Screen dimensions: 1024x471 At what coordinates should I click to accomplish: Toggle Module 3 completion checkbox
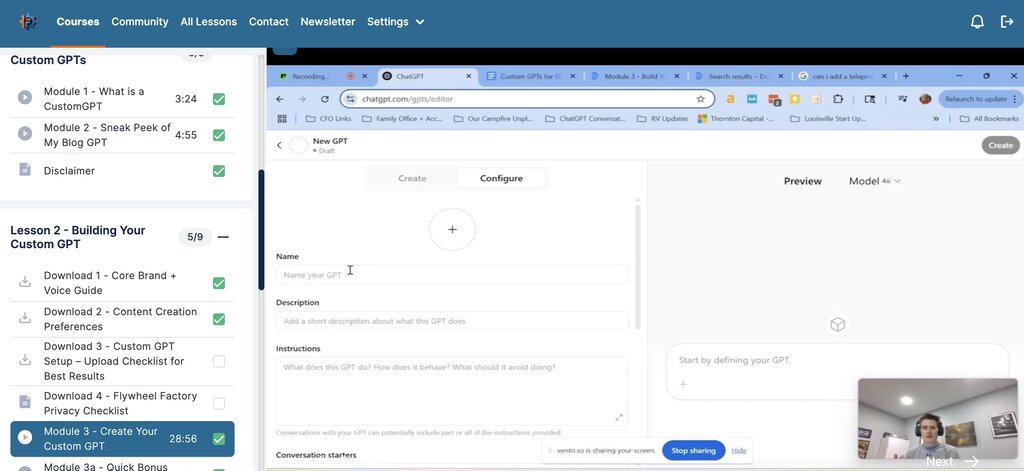219,439
